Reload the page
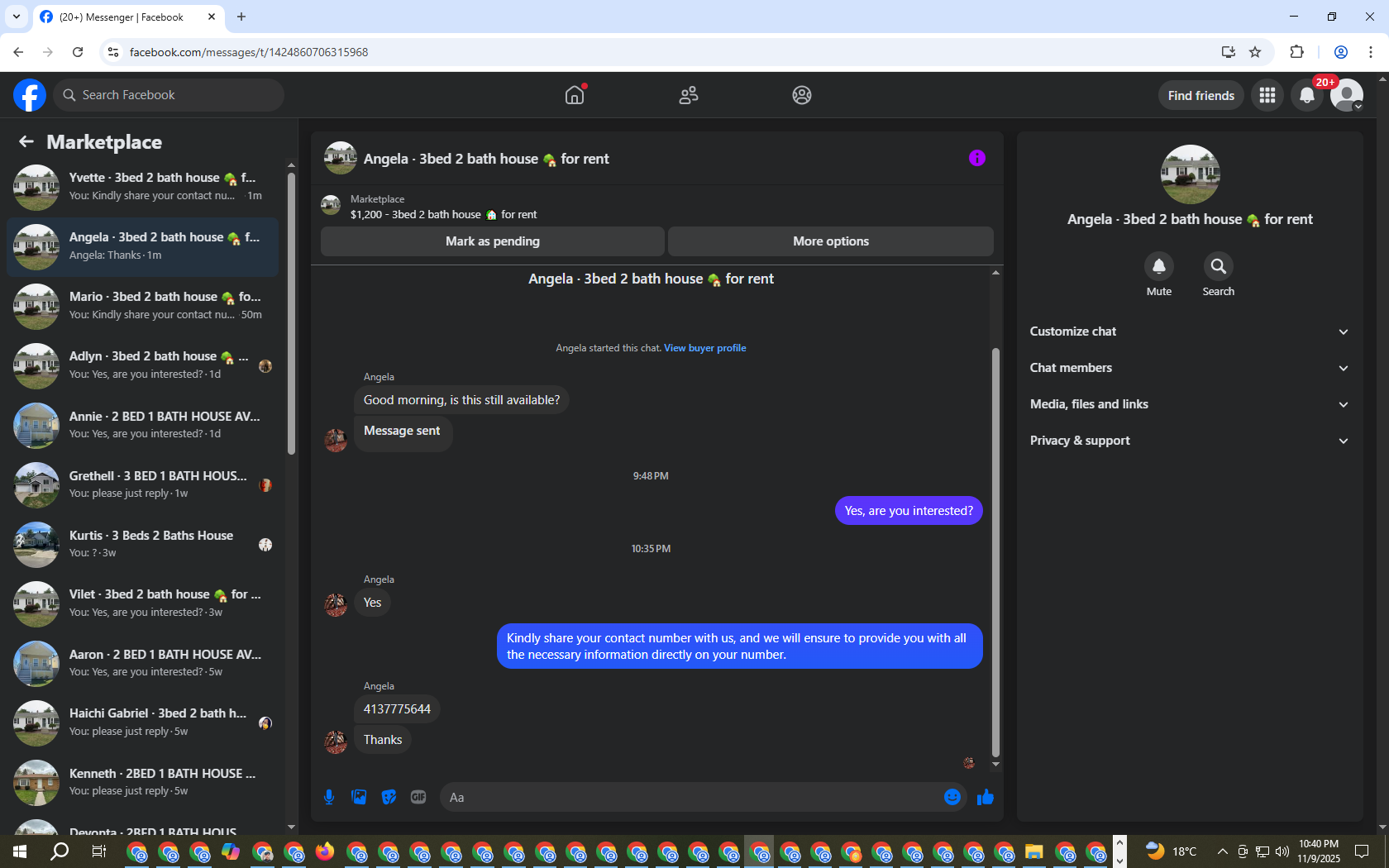Viewport: 1389px width, 868px height. 78,52
